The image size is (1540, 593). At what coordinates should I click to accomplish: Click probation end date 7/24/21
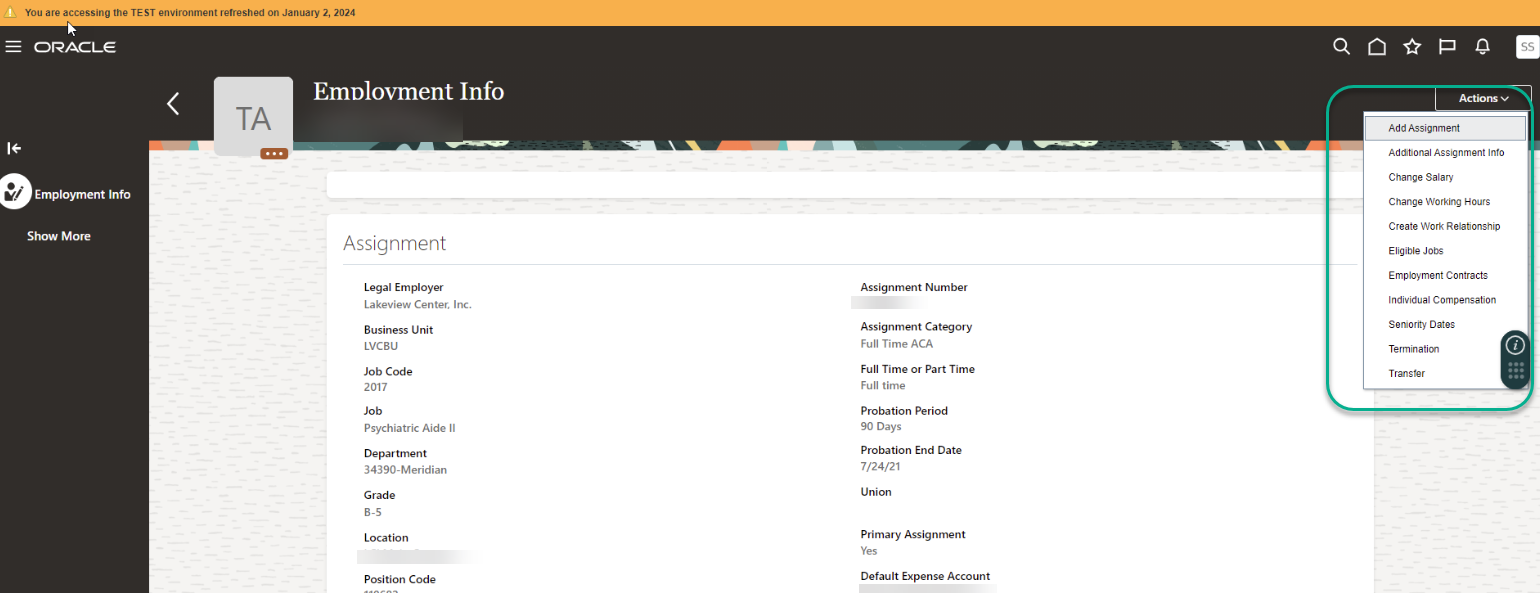(880, 467)
